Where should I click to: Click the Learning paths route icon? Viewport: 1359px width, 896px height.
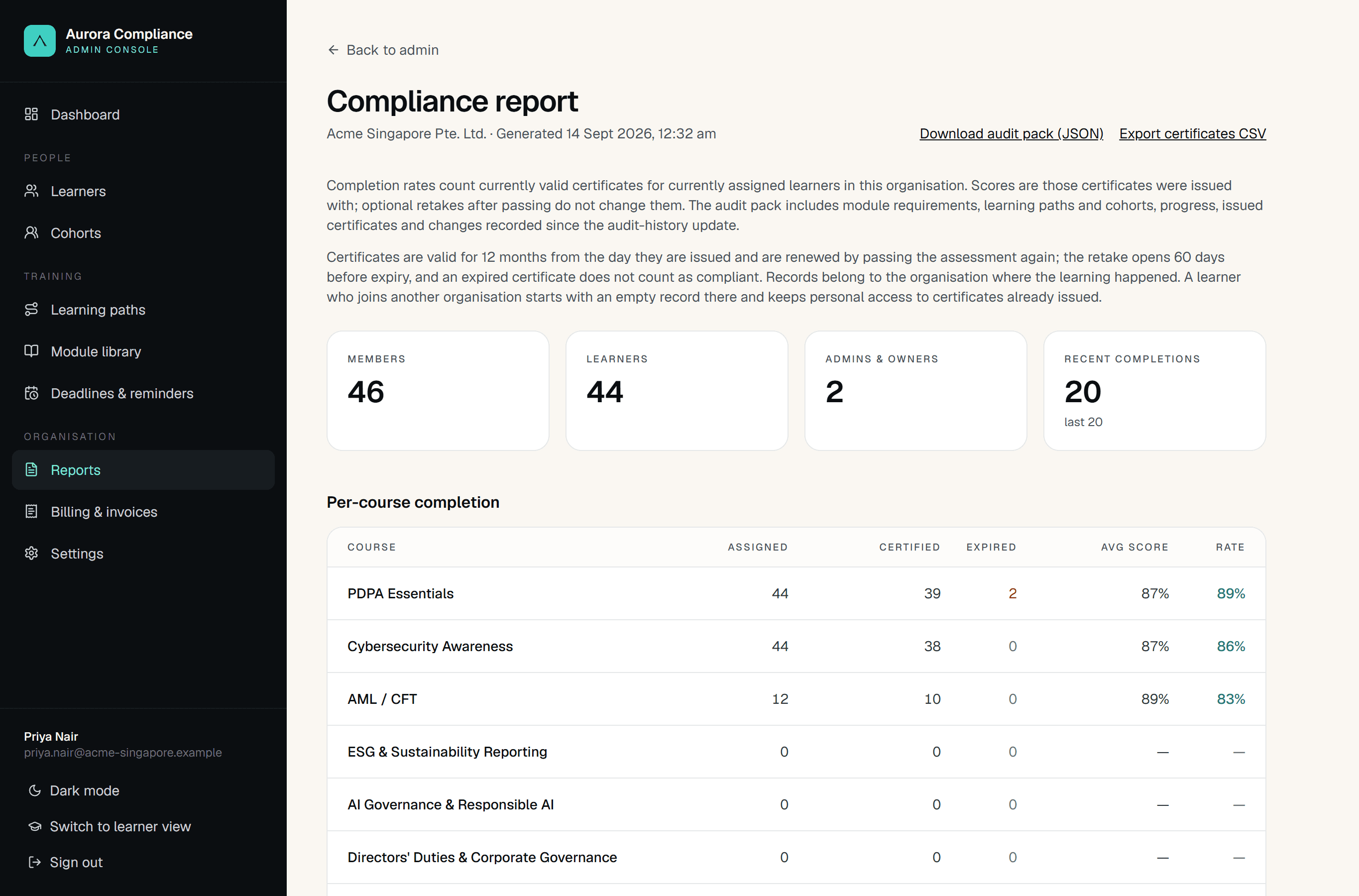(31, 309)
